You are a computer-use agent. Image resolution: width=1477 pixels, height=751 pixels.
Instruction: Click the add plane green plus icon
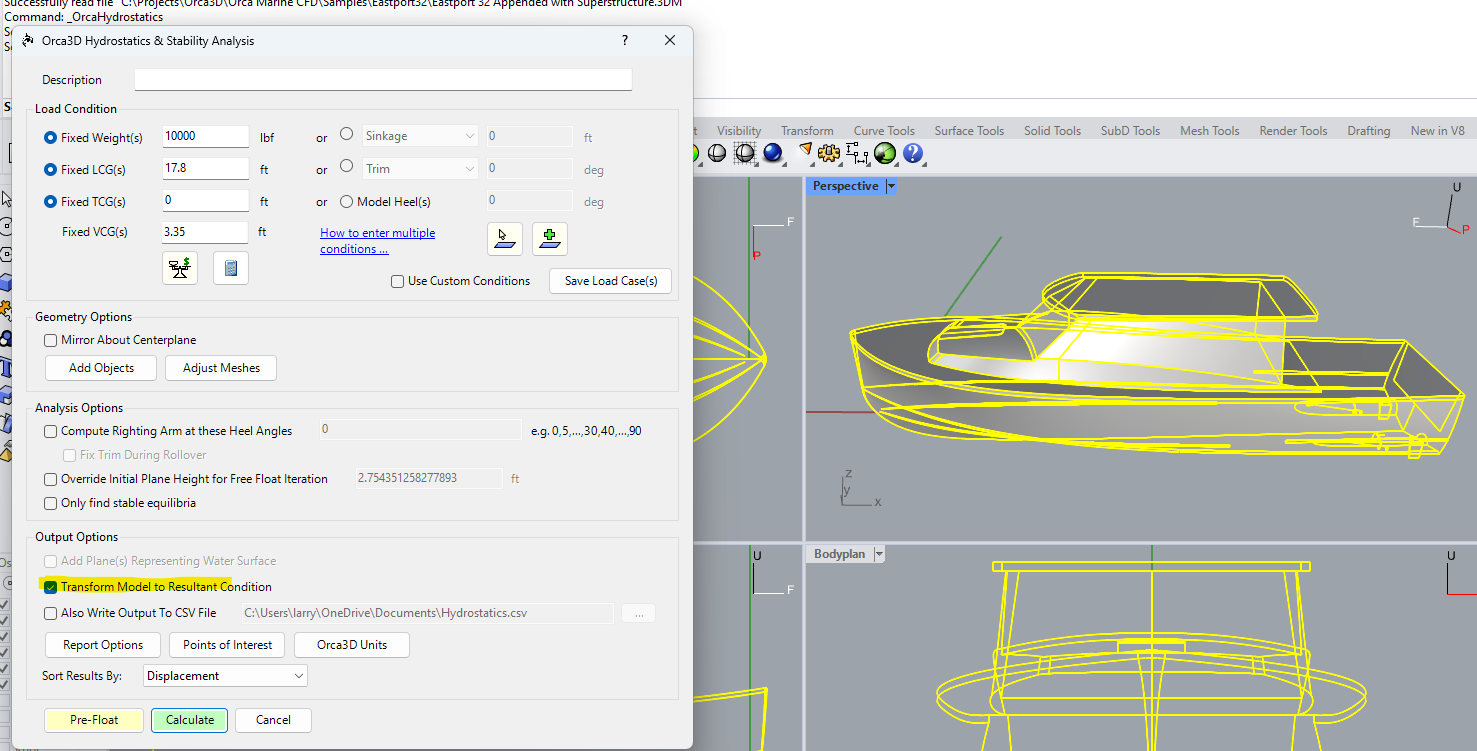pos(549,239)
